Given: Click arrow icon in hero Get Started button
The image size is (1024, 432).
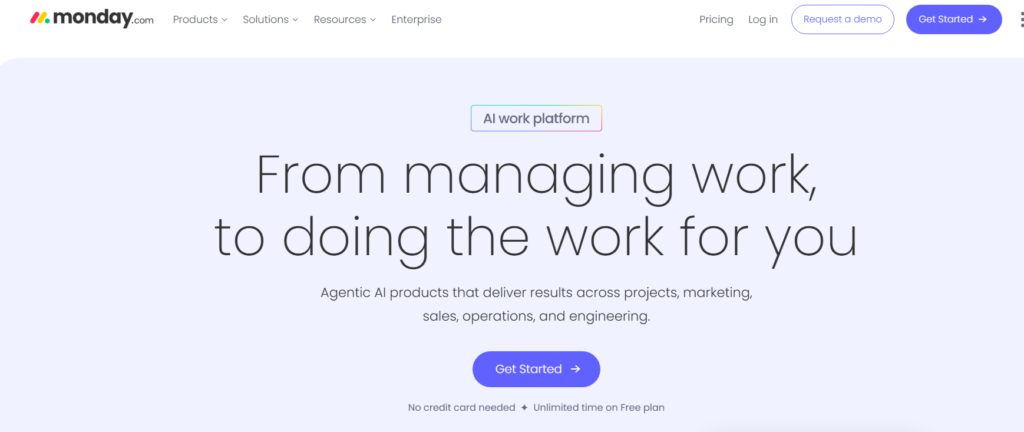Looking at the screenshot, I should point(575,369).
